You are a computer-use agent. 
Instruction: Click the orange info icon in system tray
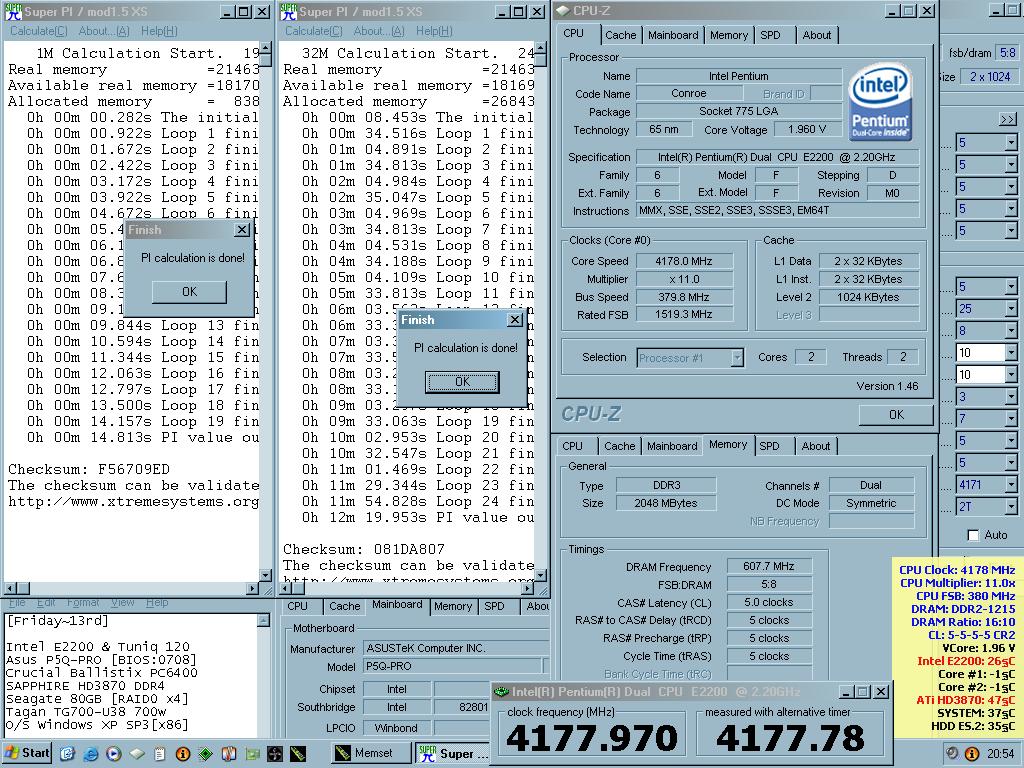click(x=972, y=754)
